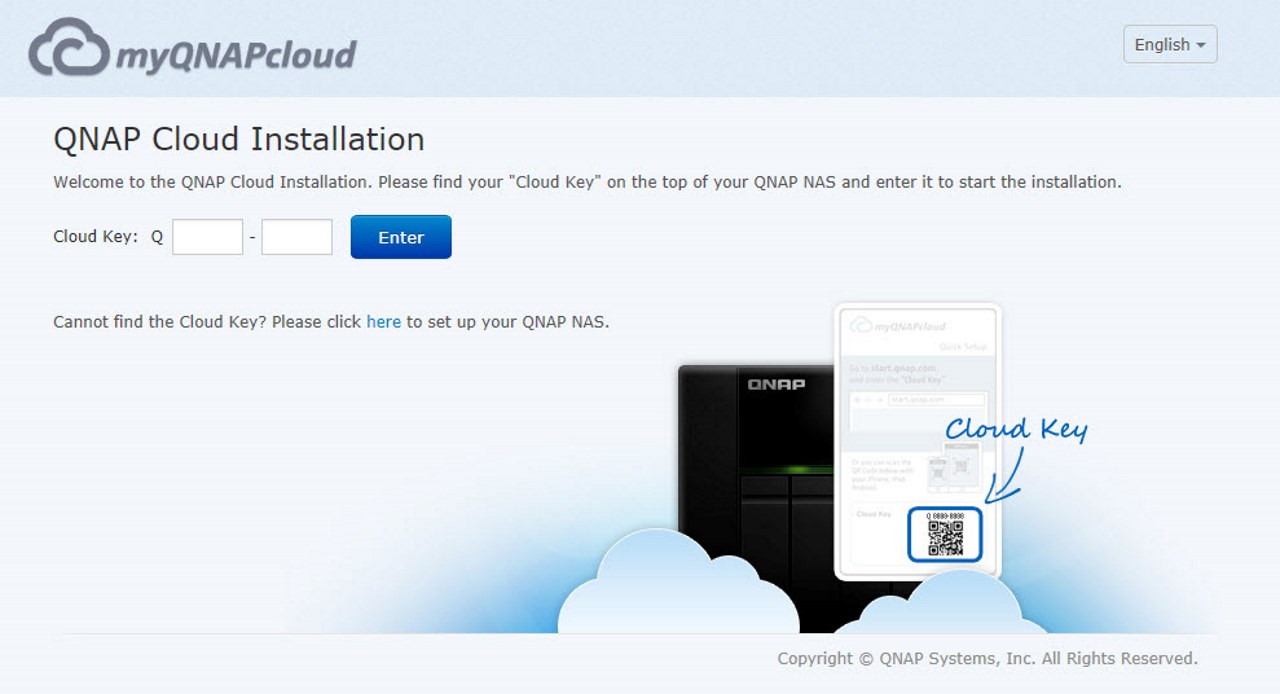Click the QR code in the illustration
Image resolution: width=1280 pixels, height=694 pixels.
[x=945, y=538]
